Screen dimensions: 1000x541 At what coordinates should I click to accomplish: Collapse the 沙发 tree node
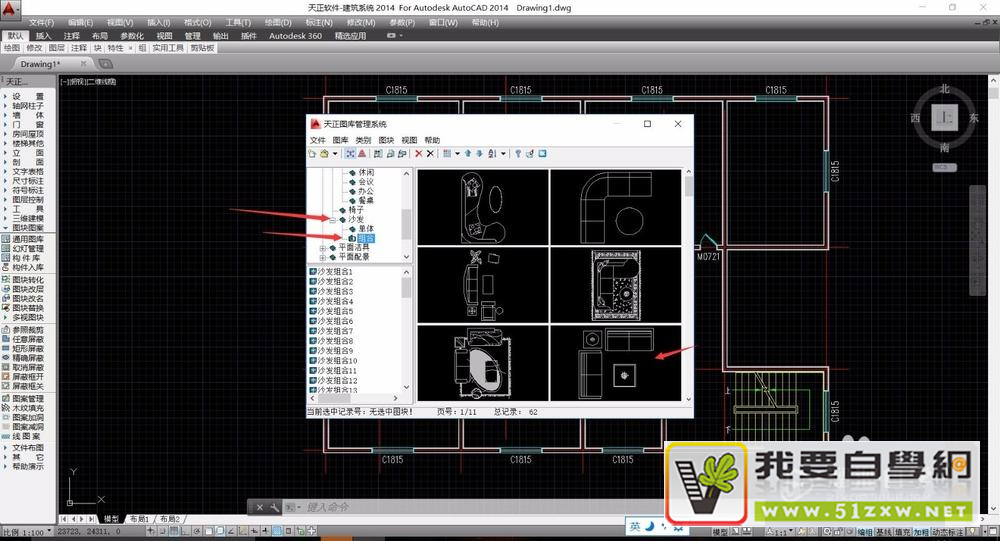332,219
